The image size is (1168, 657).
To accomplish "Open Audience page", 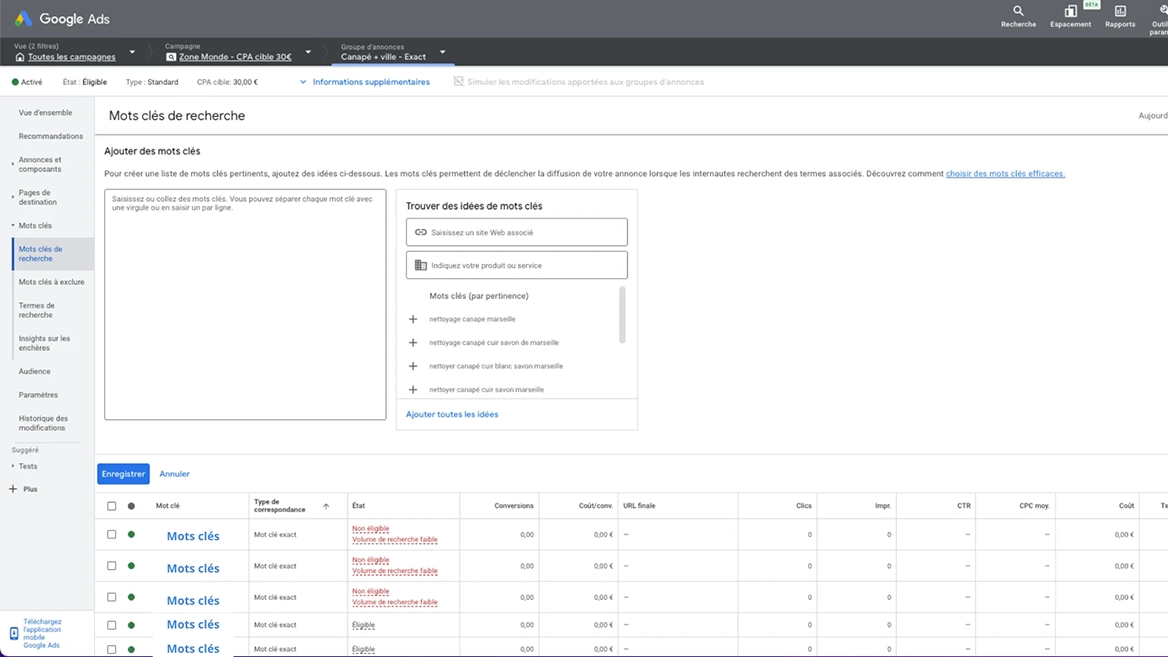I will click(x=34, y=371).
